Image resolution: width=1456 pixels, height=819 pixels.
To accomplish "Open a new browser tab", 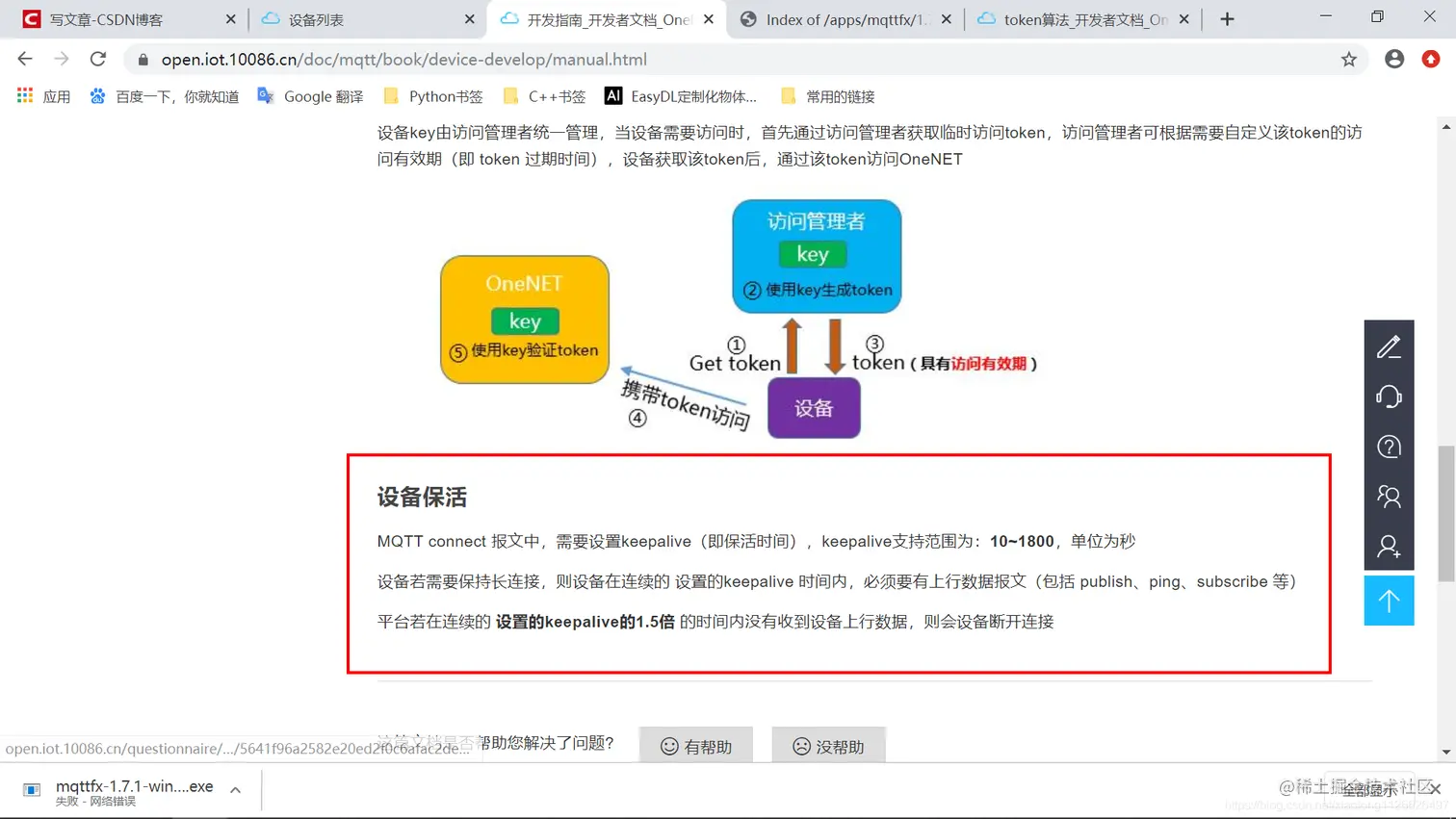I will 1227,19.
